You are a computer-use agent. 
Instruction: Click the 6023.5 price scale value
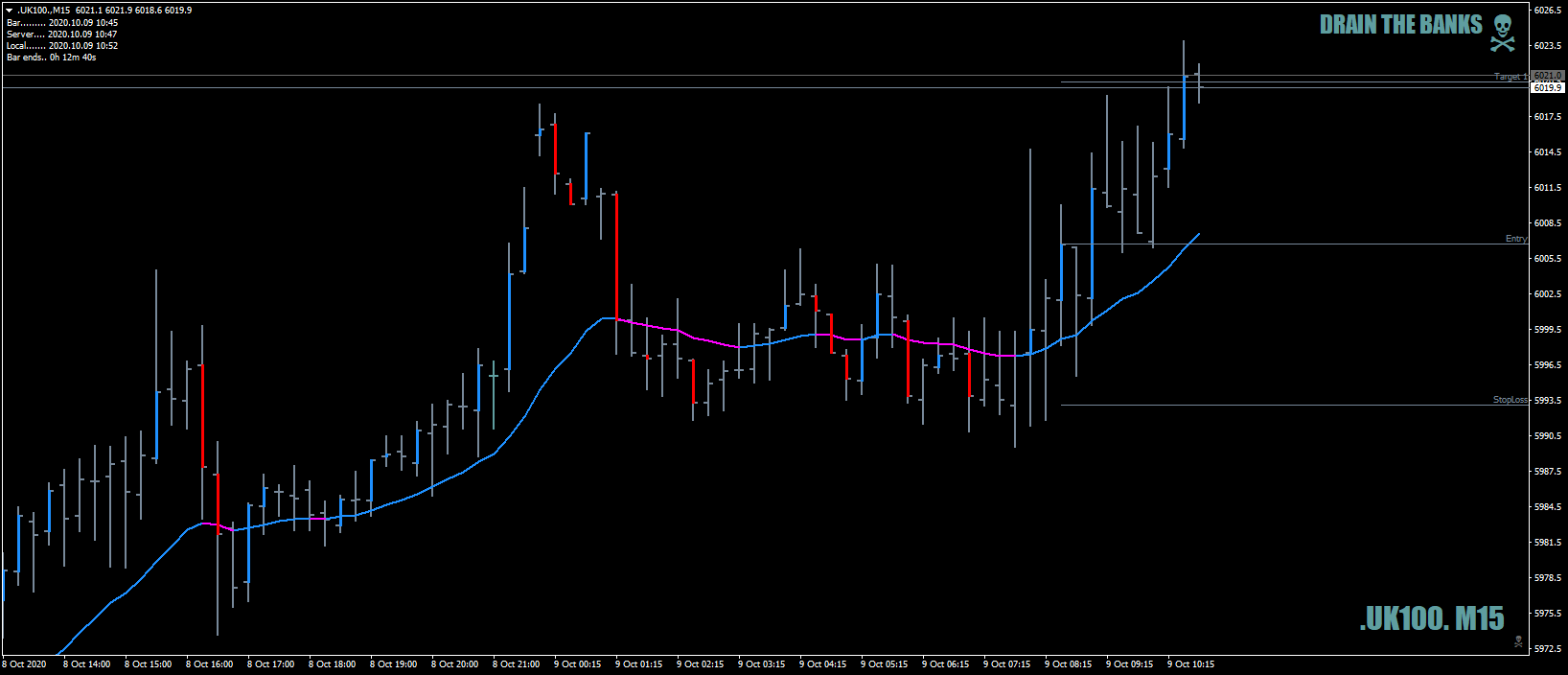click(1547, 45)
